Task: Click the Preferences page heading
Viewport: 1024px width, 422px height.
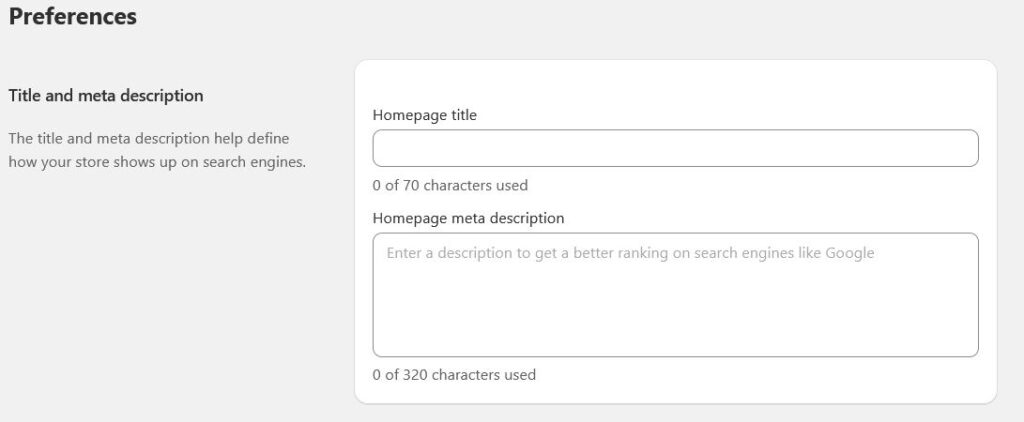Action: click(72, 16)
